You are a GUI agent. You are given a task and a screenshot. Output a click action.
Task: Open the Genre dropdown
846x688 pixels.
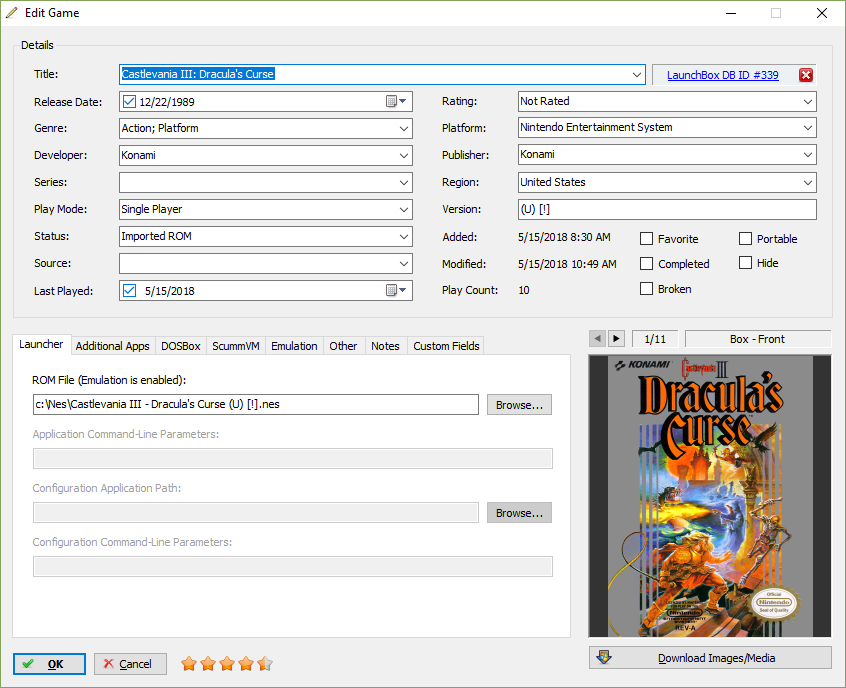point(404,128)
